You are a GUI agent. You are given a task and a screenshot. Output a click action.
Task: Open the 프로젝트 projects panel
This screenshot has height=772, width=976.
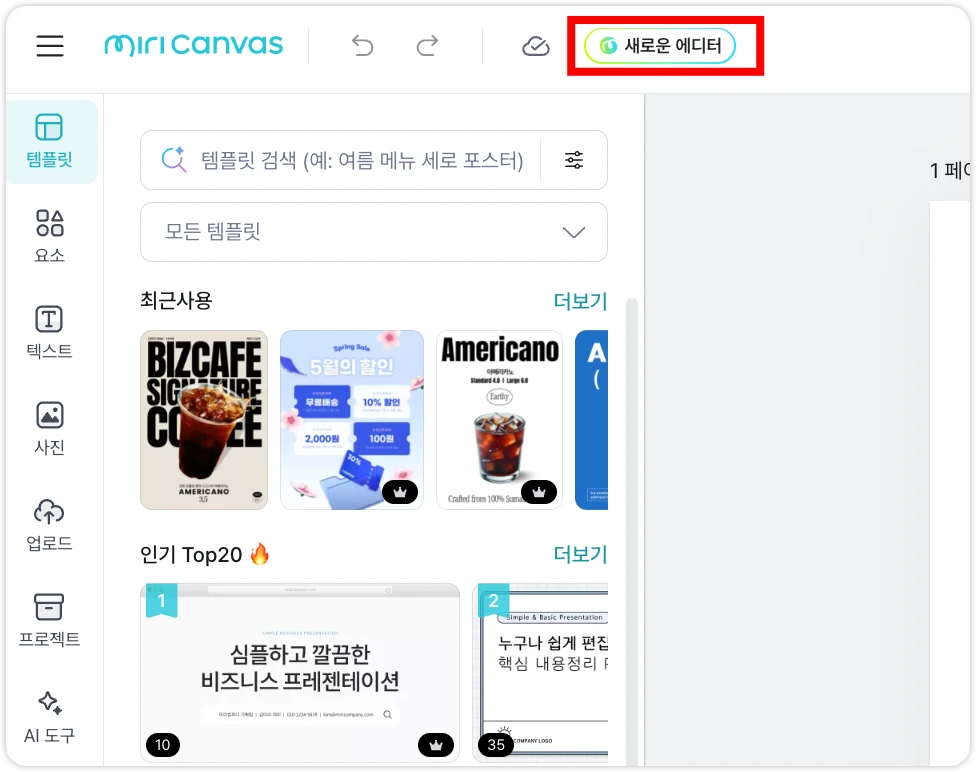pos(50,620)
